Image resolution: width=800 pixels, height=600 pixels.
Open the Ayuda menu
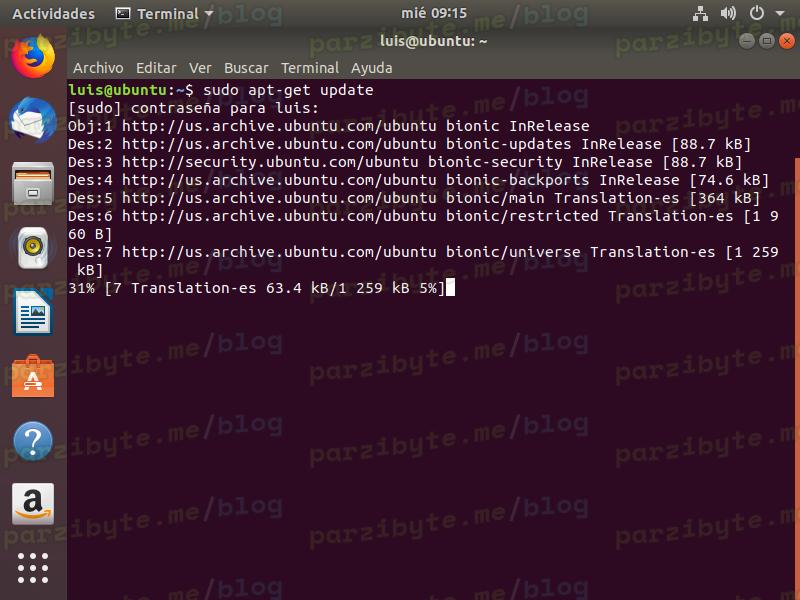[x=371, y=68]
